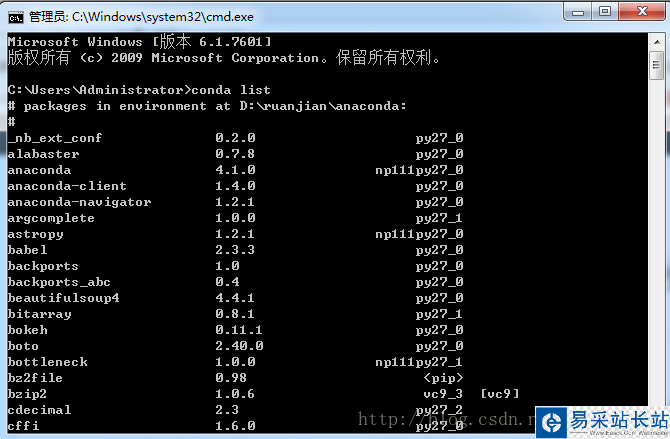Click build 'vc9_3' of bzip2
670x439 pixels.
click(443, 394)
